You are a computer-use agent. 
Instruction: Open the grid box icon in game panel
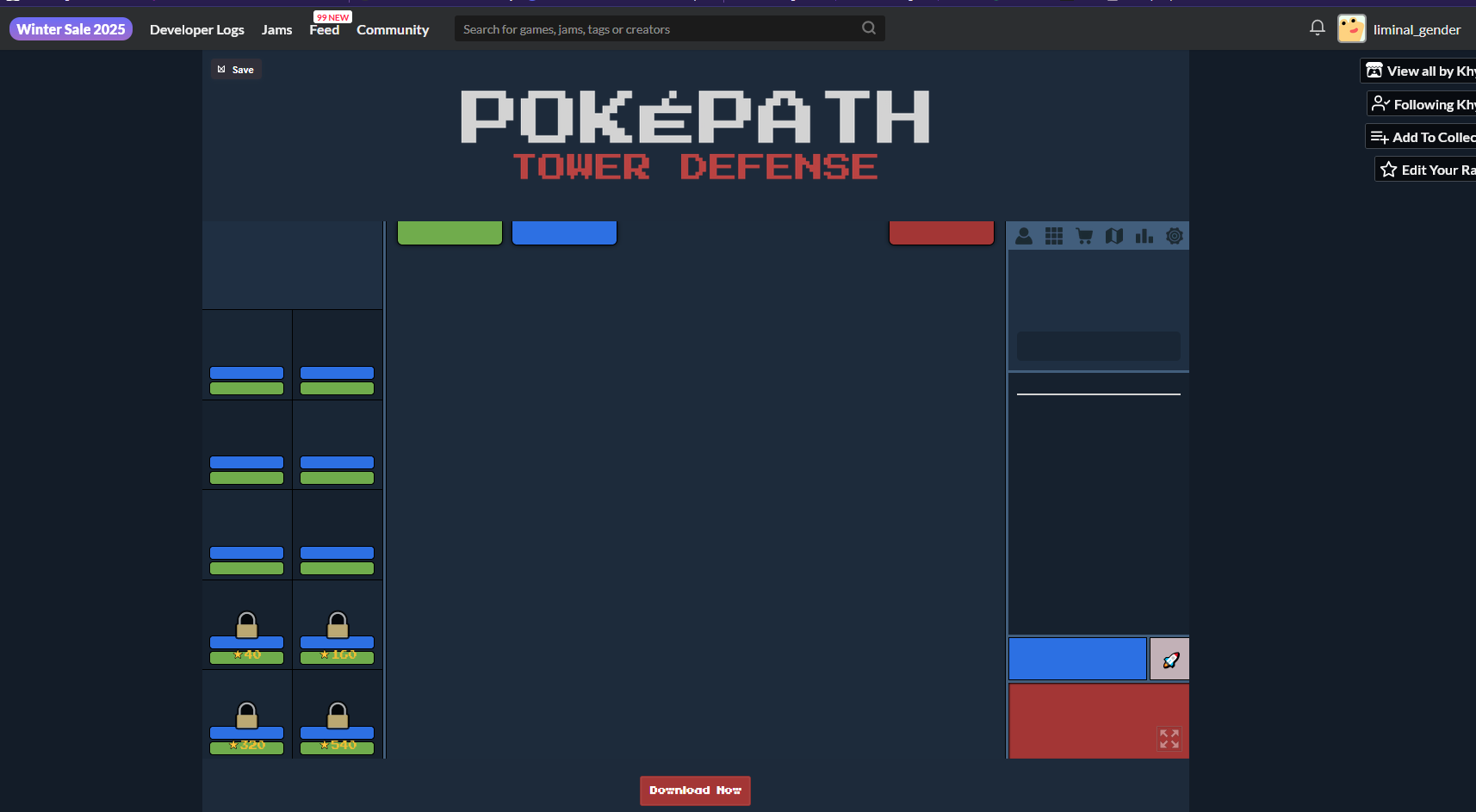1054,236
